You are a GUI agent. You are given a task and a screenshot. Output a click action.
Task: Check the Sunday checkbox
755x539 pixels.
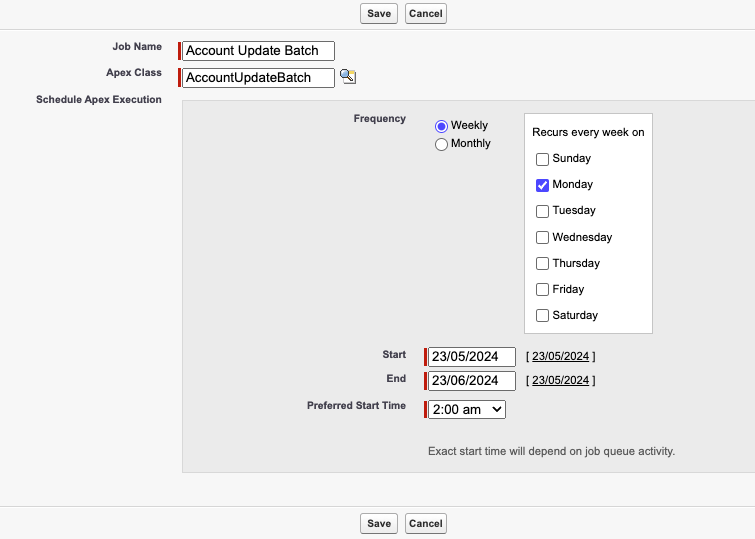point(542,159)
